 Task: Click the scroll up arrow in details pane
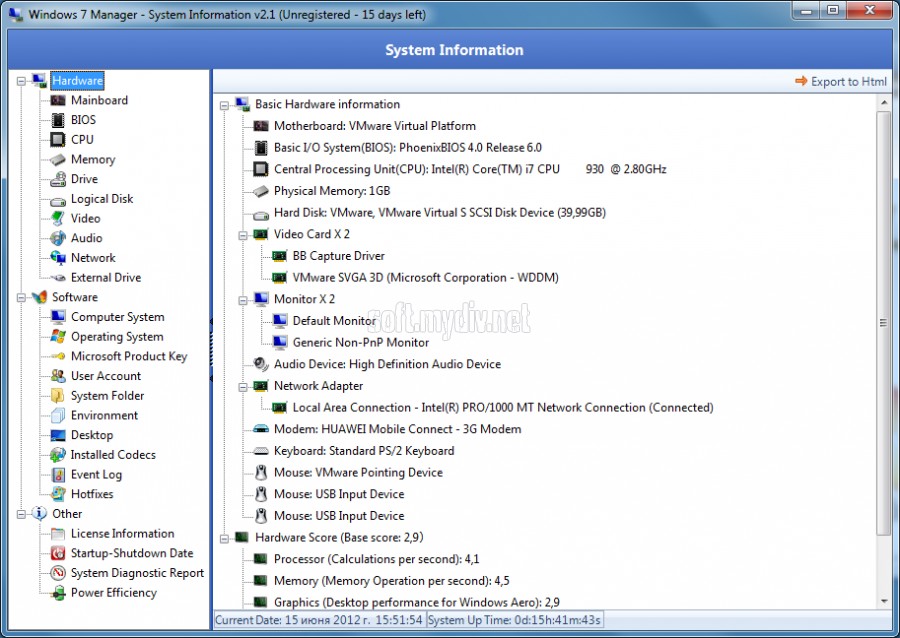(883, 103)
